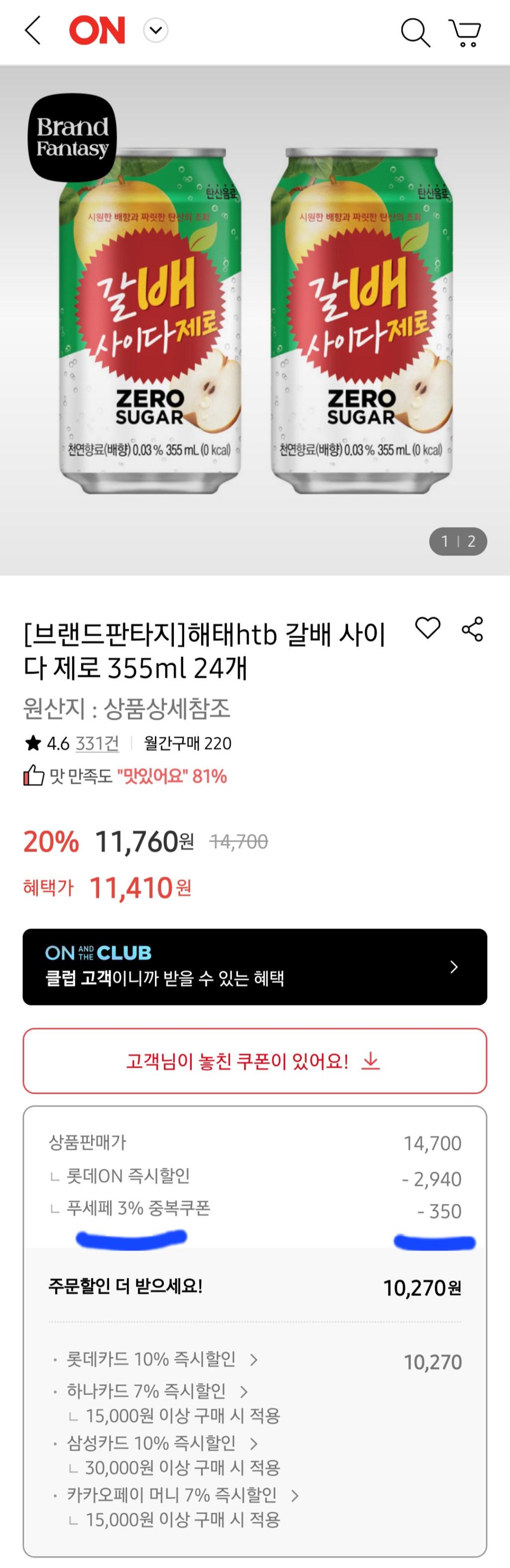
Task: Tap the back arrow icon
Action: [33, 30]
